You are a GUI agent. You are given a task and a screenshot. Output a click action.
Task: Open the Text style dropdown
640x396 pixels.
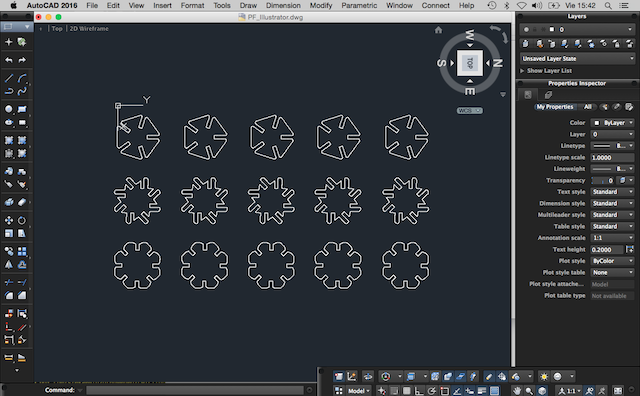[613, 191]
